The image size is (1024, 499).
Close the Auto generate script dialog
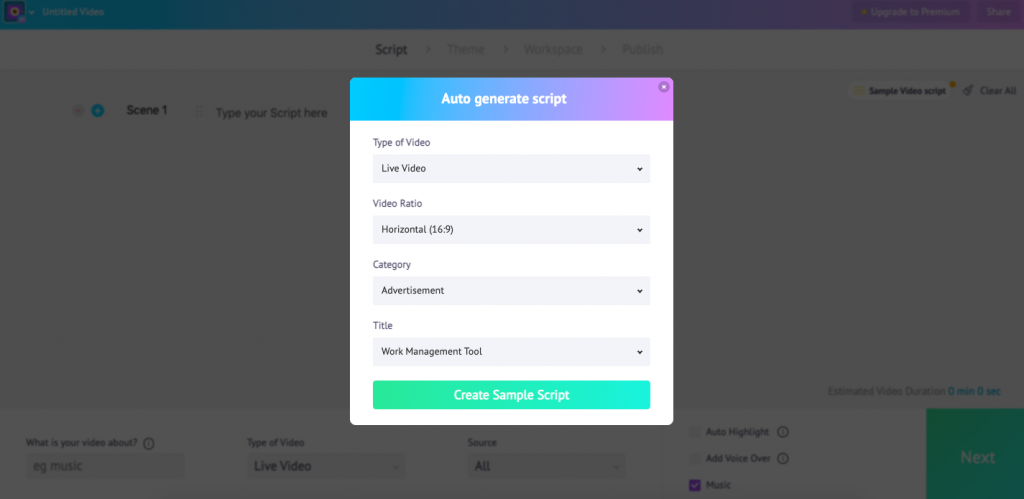point(664,87)
